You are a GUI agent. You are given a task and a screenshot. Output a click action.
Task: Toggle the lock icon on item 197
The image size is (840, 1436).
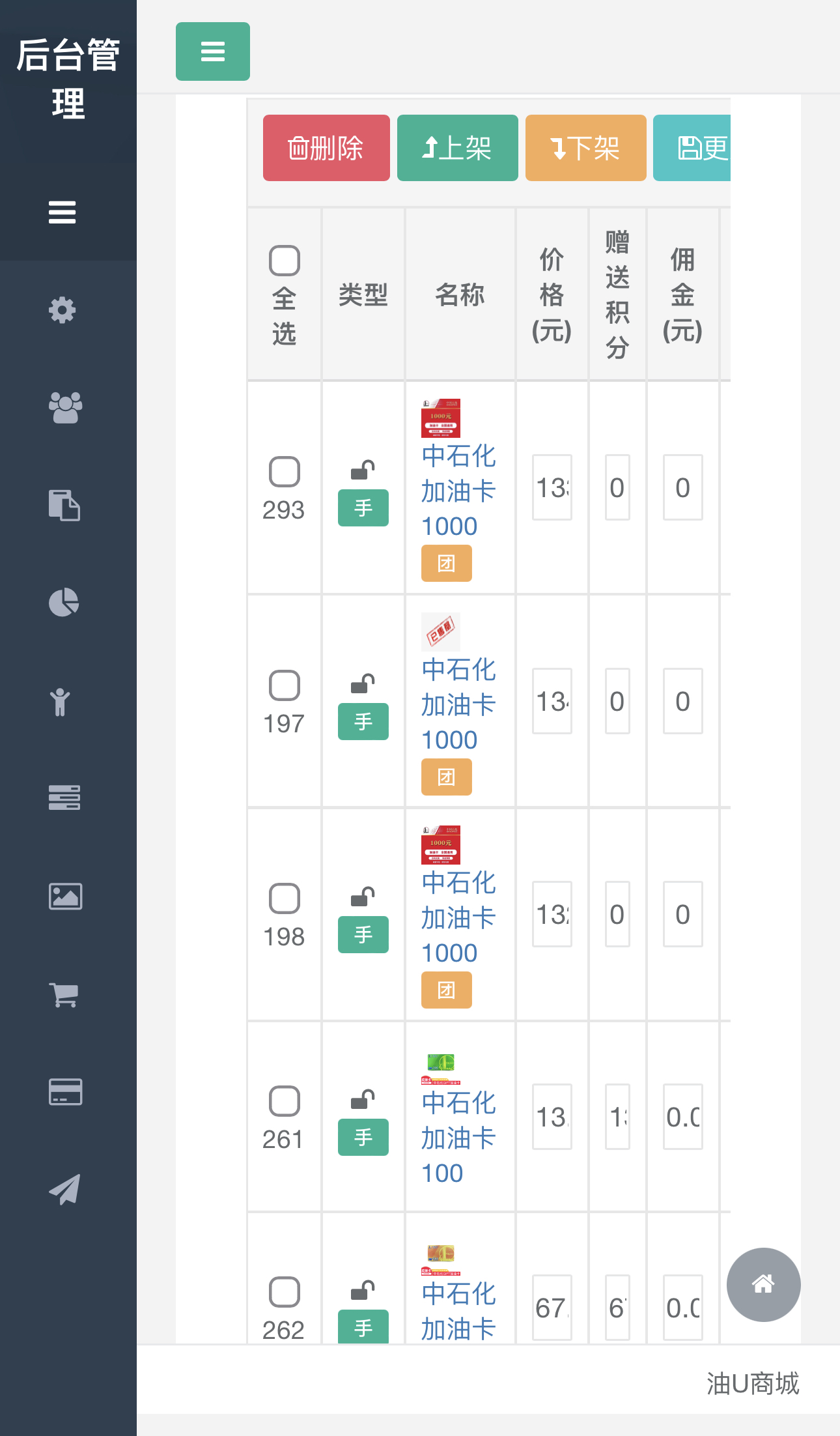click(363, 683)
